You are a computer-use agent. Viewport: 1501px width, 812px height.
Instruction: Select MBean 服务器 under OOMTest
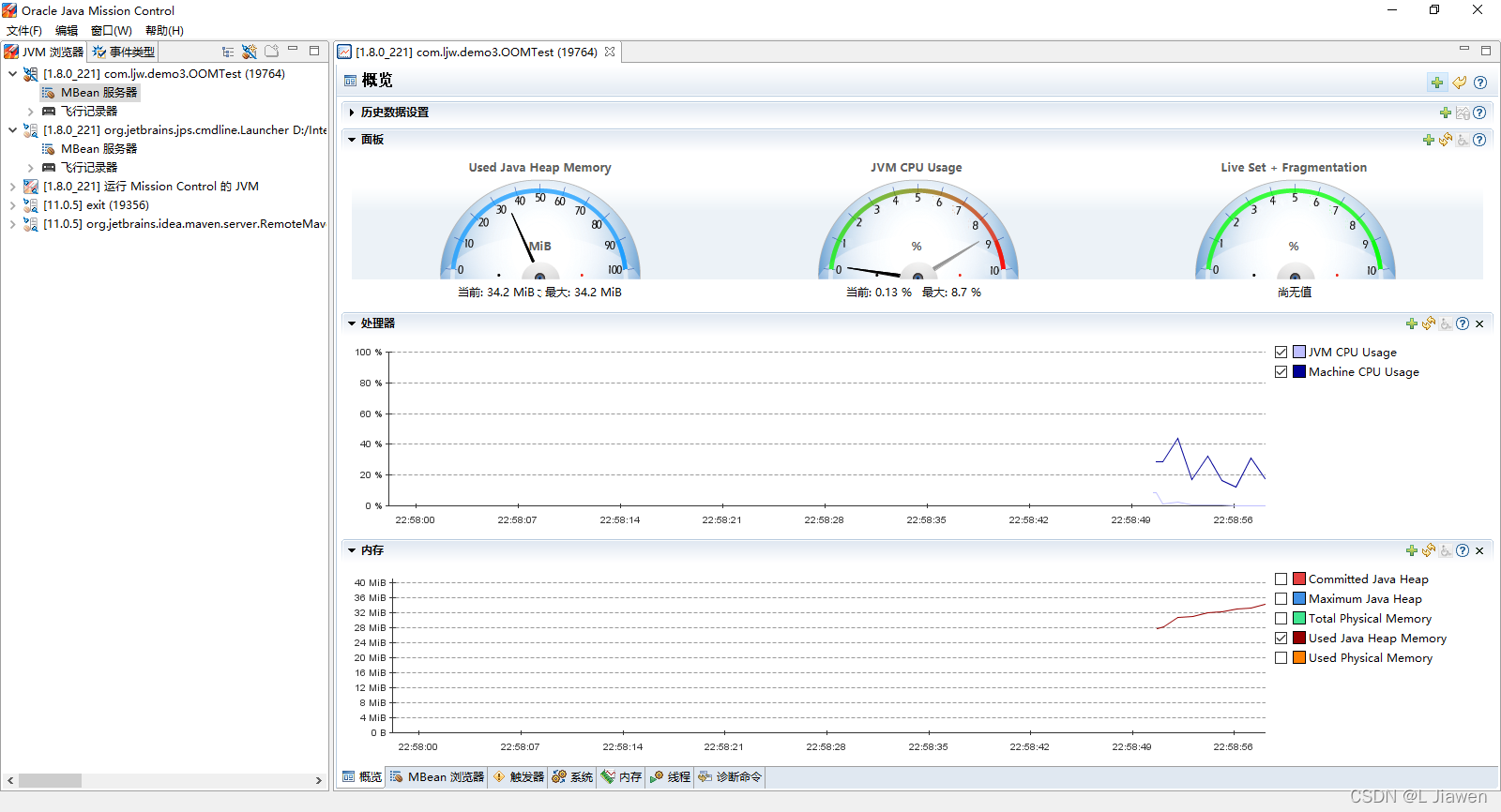(90, 93)
